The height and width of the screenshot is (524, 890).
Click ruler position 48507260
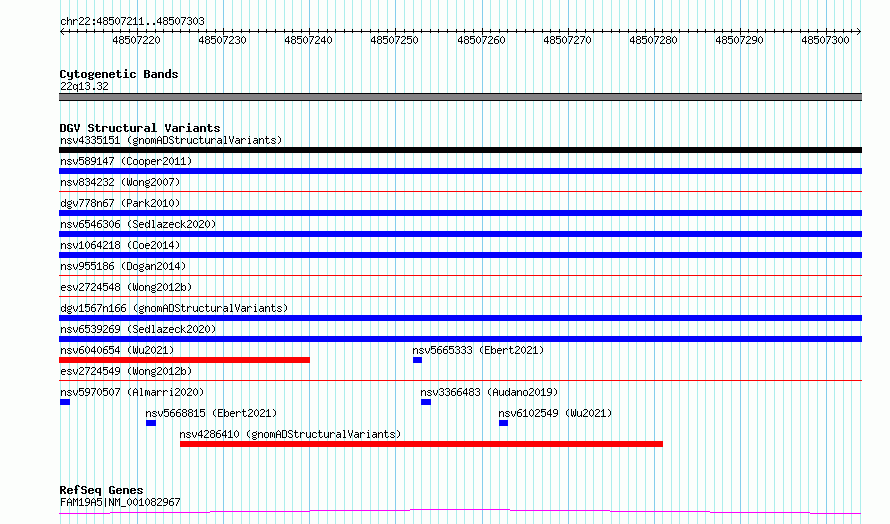point(481,40)
